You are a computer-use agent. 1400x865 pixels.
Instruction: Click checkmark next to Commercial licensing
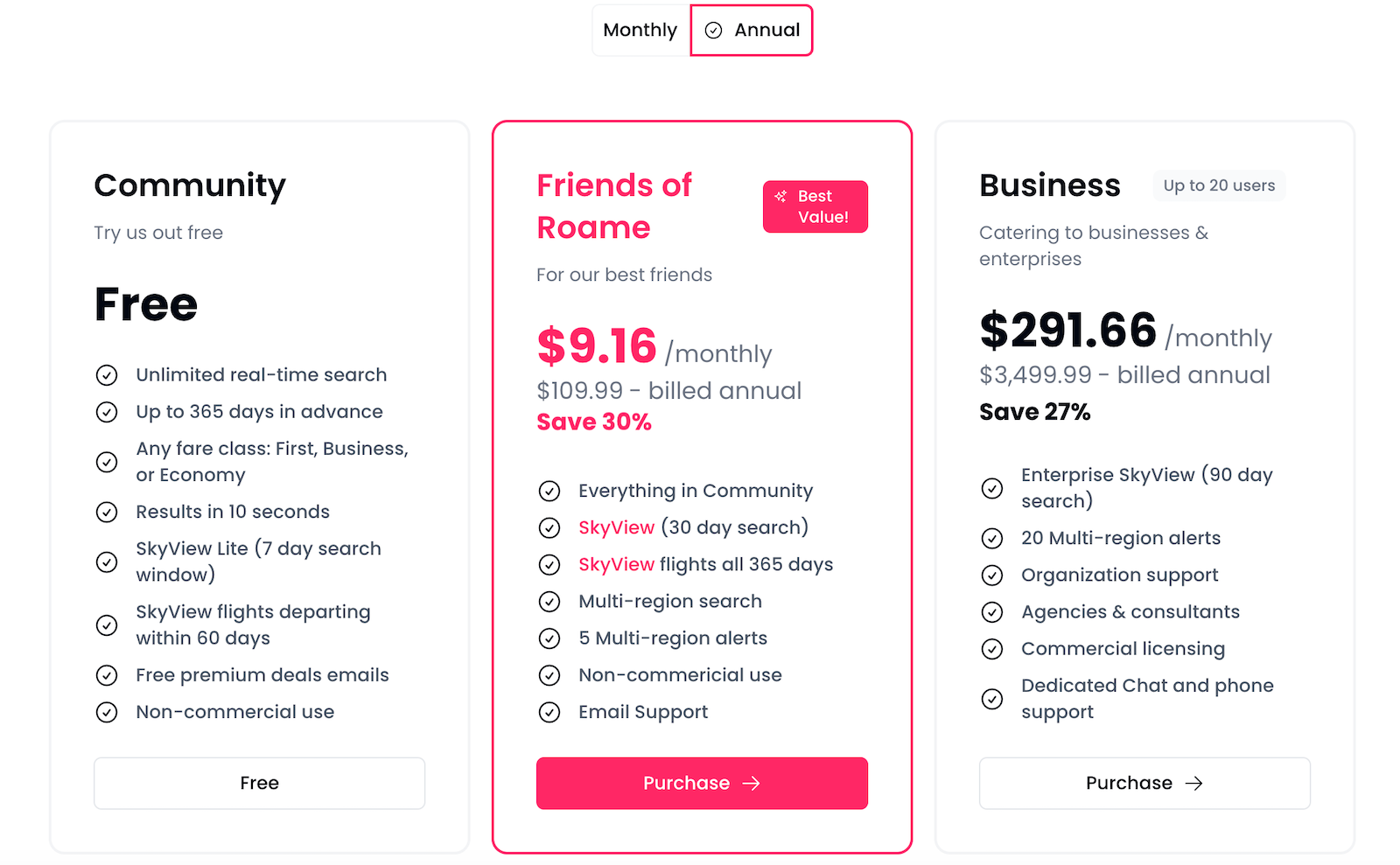pos(992,649)
